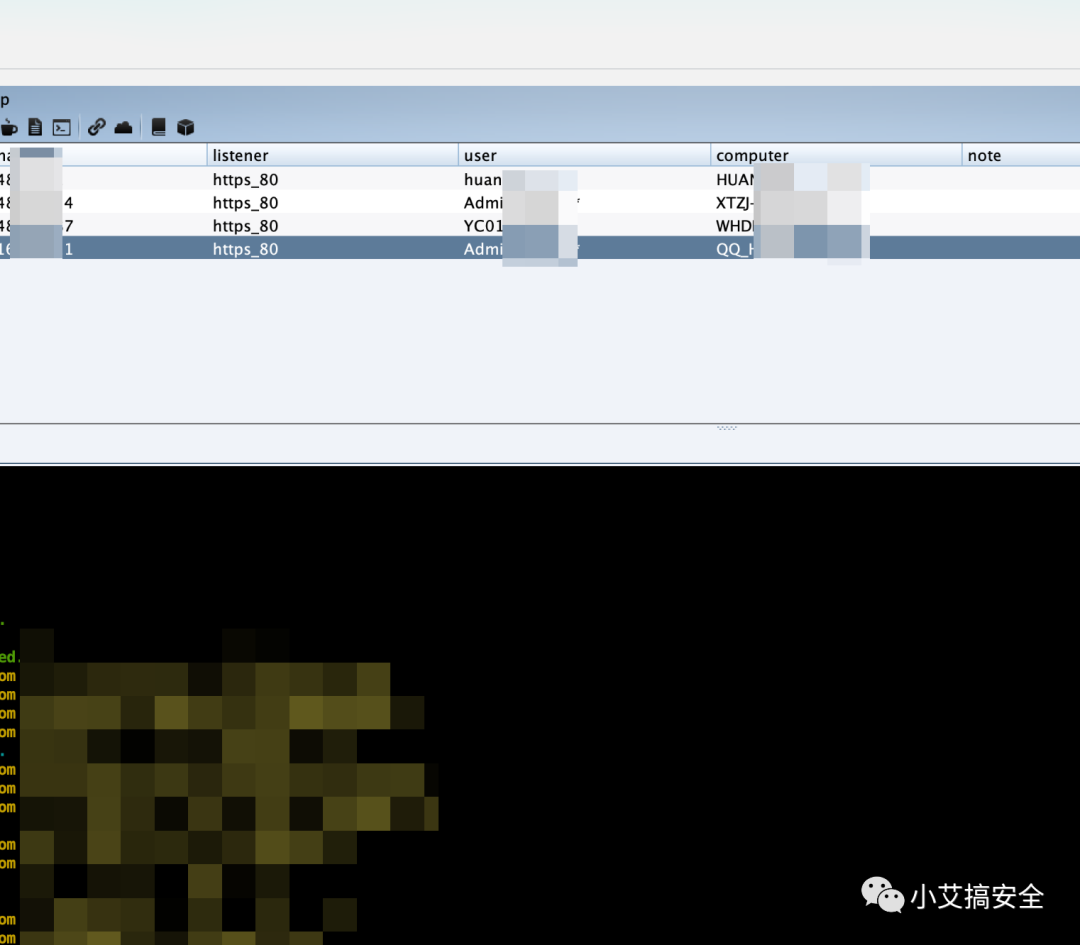Screen dimensions: 1080x945
Task: Open the document macro generator icon
Action: [35, 127]
